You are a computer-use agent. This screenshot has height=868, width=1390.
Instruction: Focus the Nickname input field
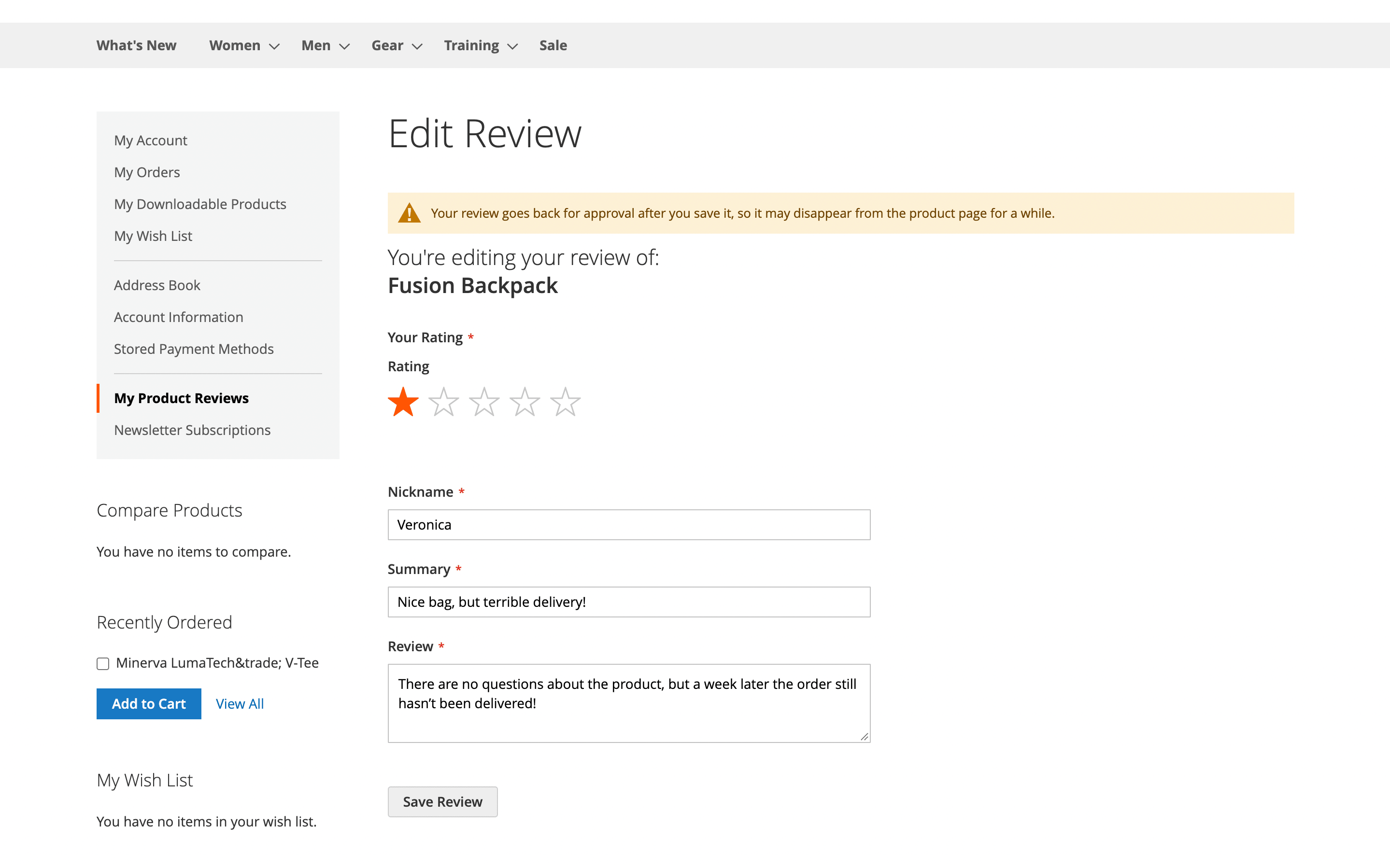[629, 525]
